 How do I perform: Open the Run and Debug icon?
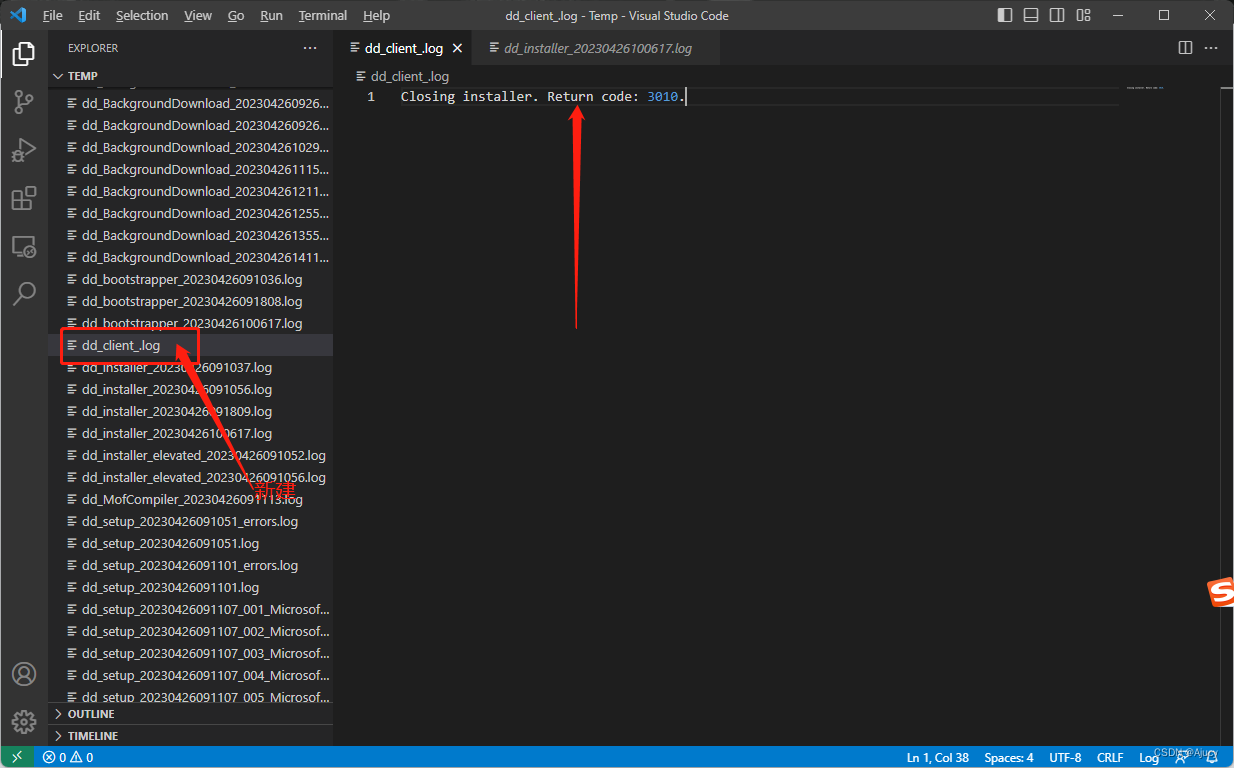[x=24, y=150]
